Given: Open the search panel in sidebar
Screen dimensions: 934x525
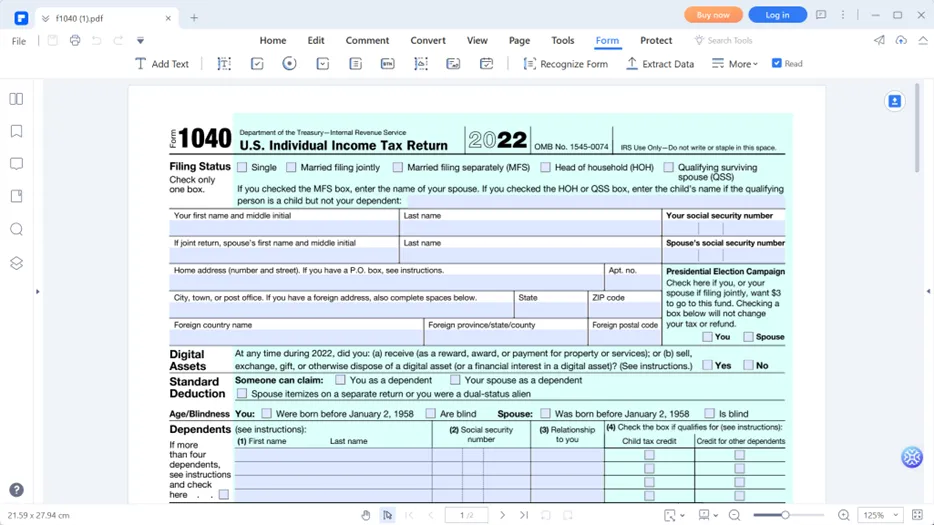Looking at the screenshot, I should point(17,229).
